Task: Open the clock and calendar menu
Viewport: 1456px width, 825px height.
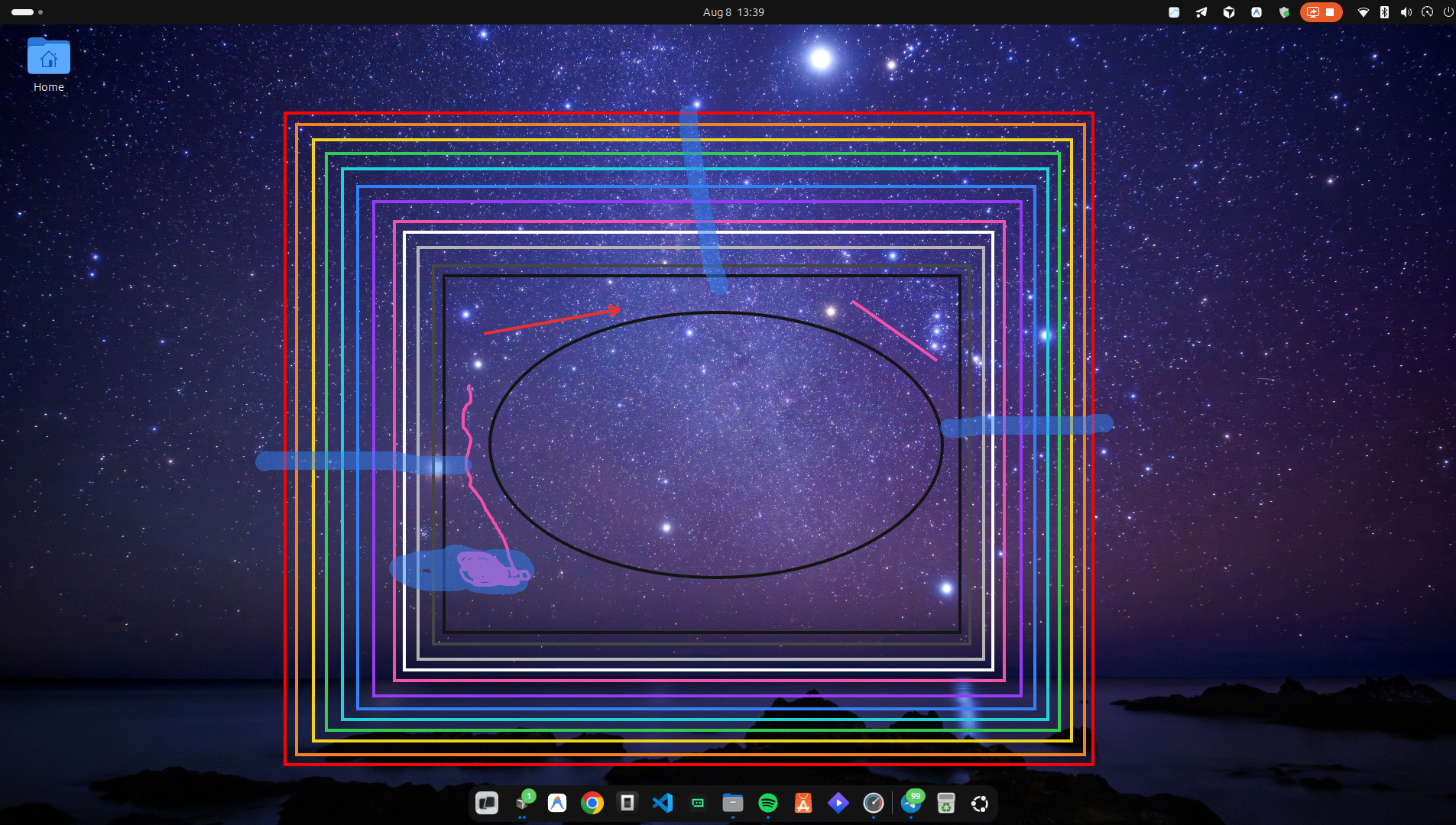Action: [x=733, y=12]
